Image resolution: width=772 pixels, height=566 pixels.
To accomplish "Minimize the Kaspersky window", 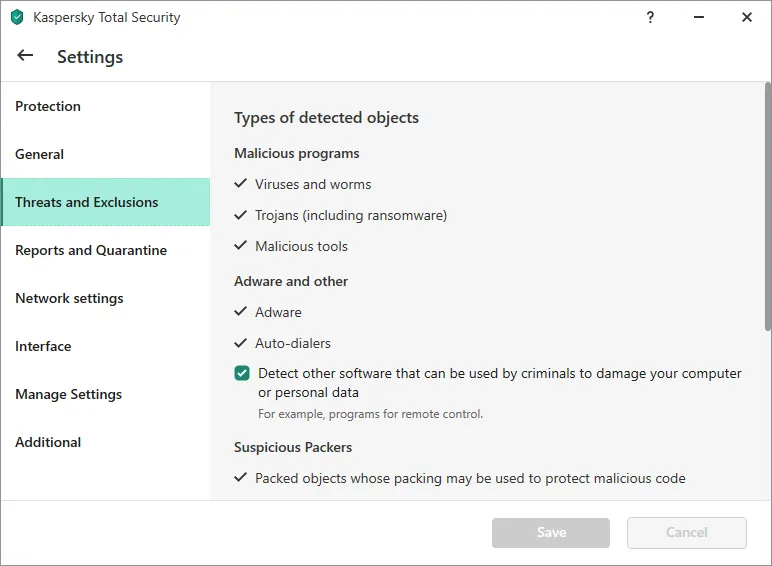I will point(699,17).
